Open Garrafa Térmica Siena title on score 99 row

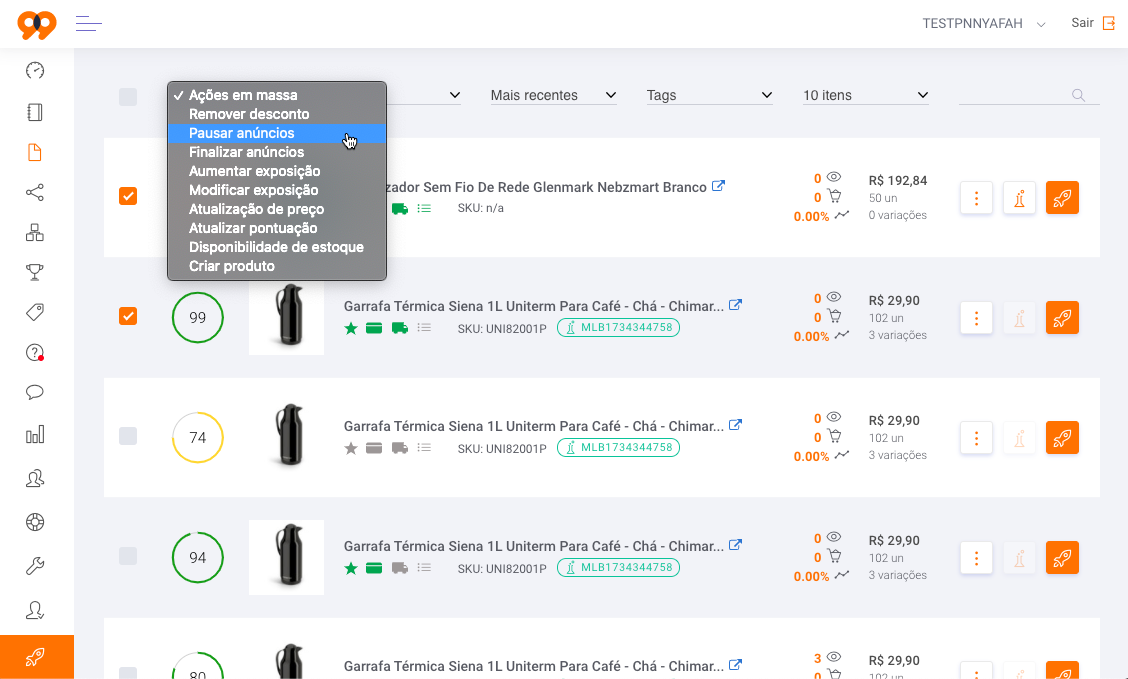(x=534, y=306)
